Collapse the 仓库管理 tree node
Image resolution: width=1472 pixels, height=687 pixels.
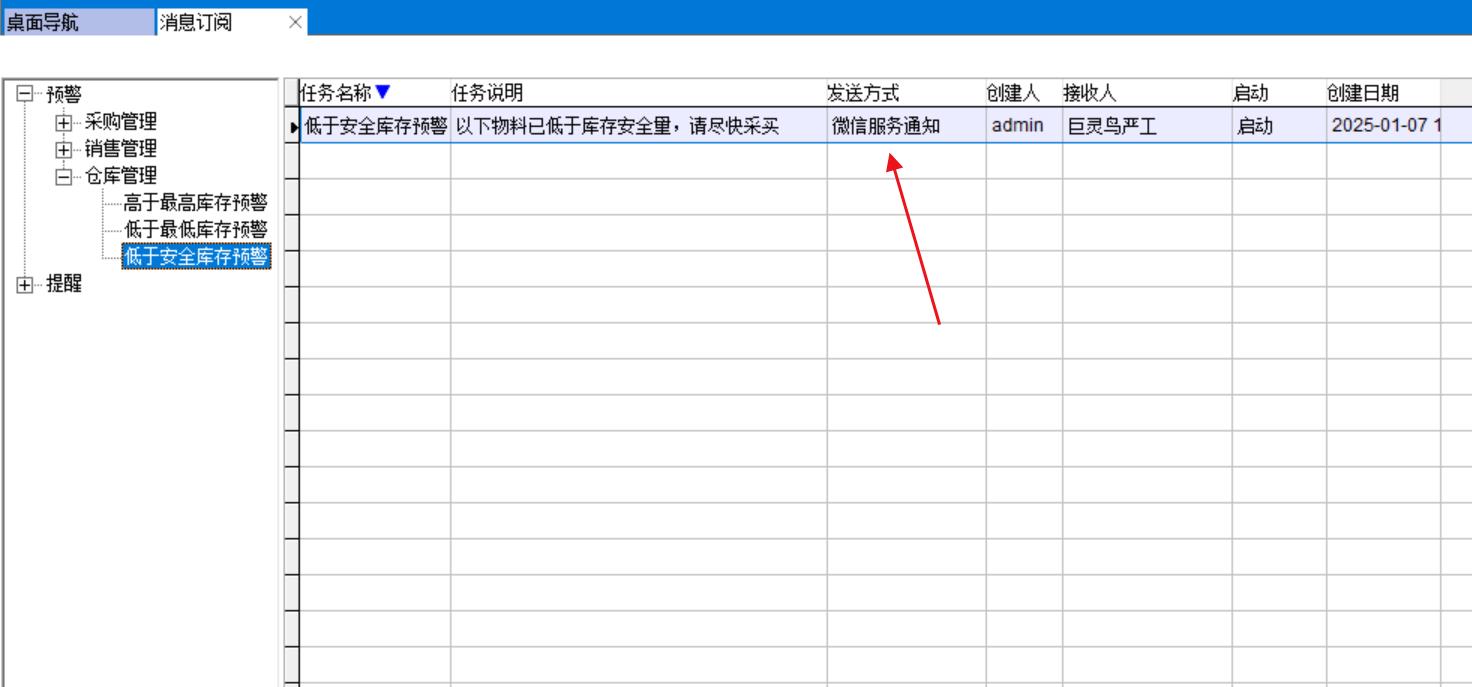point(64,177)
